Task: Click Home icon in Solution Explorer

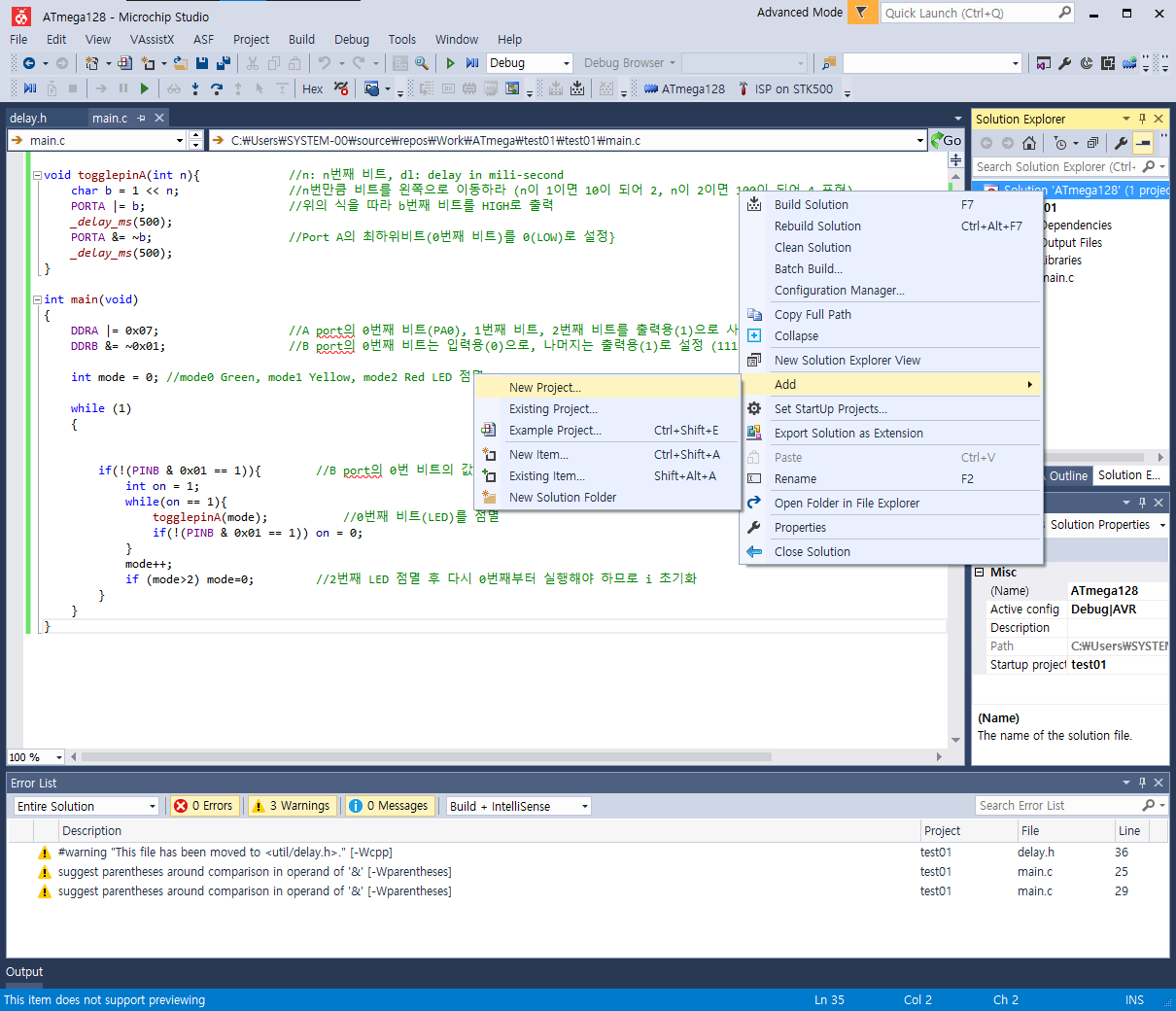Action: pyautogui.click(x=1029, y=143)
